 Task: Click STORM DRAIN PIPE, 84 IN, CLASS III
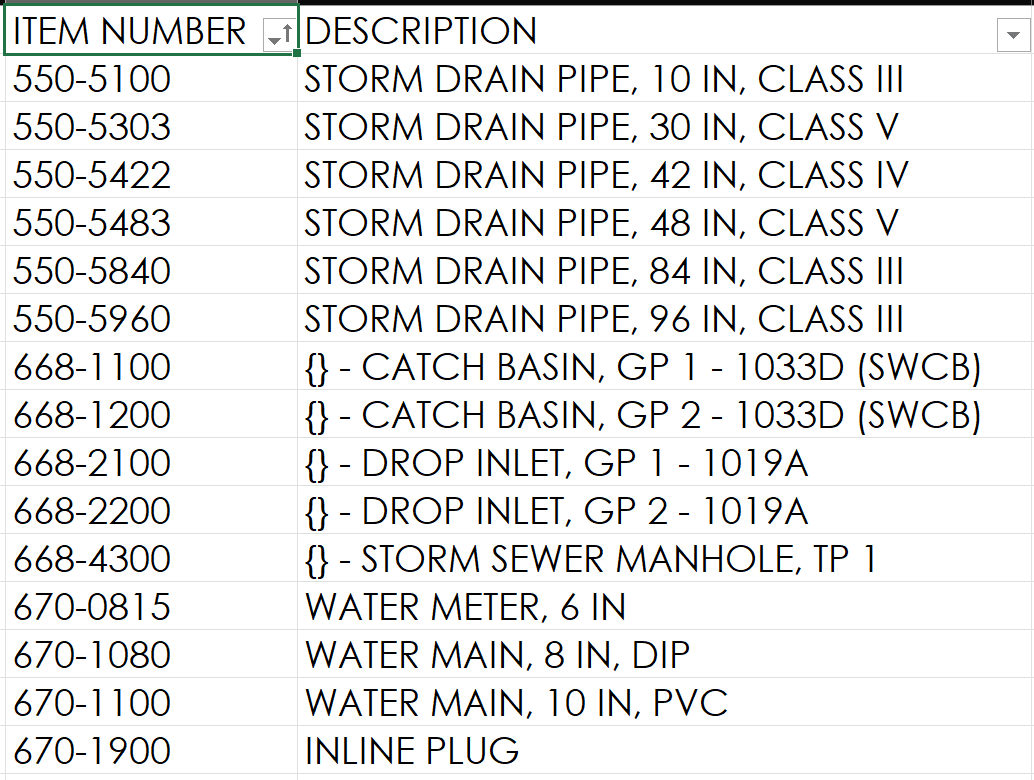click(x=604, y=271)
